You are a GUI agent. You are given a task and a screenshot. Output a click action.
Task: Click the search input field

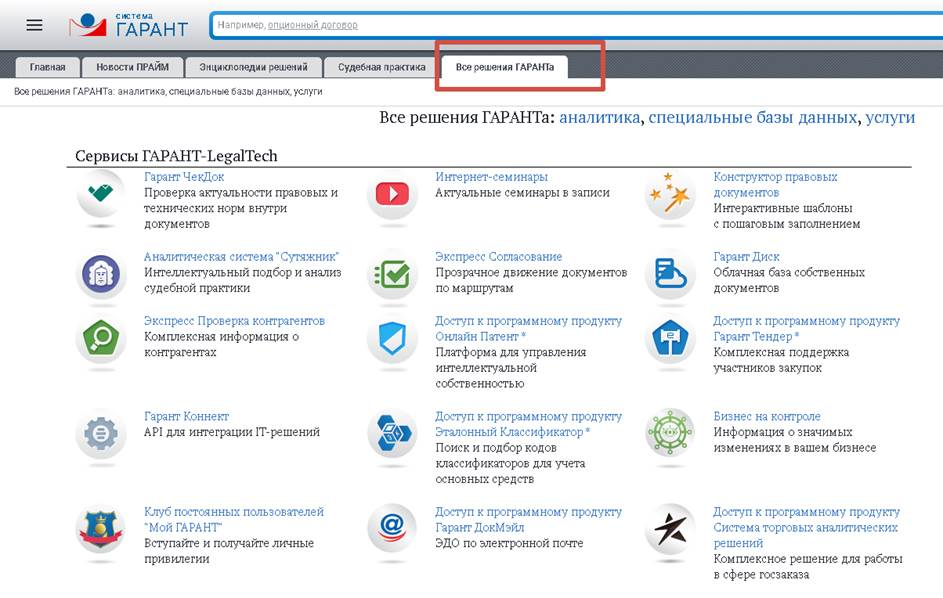coord(576,25)
